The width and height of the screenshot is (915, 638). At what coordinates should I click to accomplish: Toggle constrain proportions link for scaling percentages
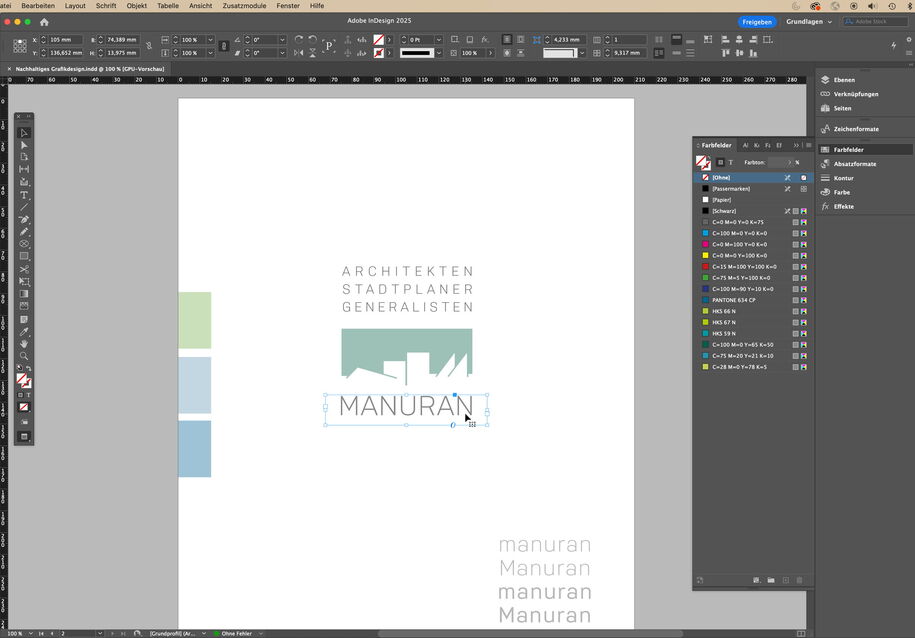click(x=222, y=46)
